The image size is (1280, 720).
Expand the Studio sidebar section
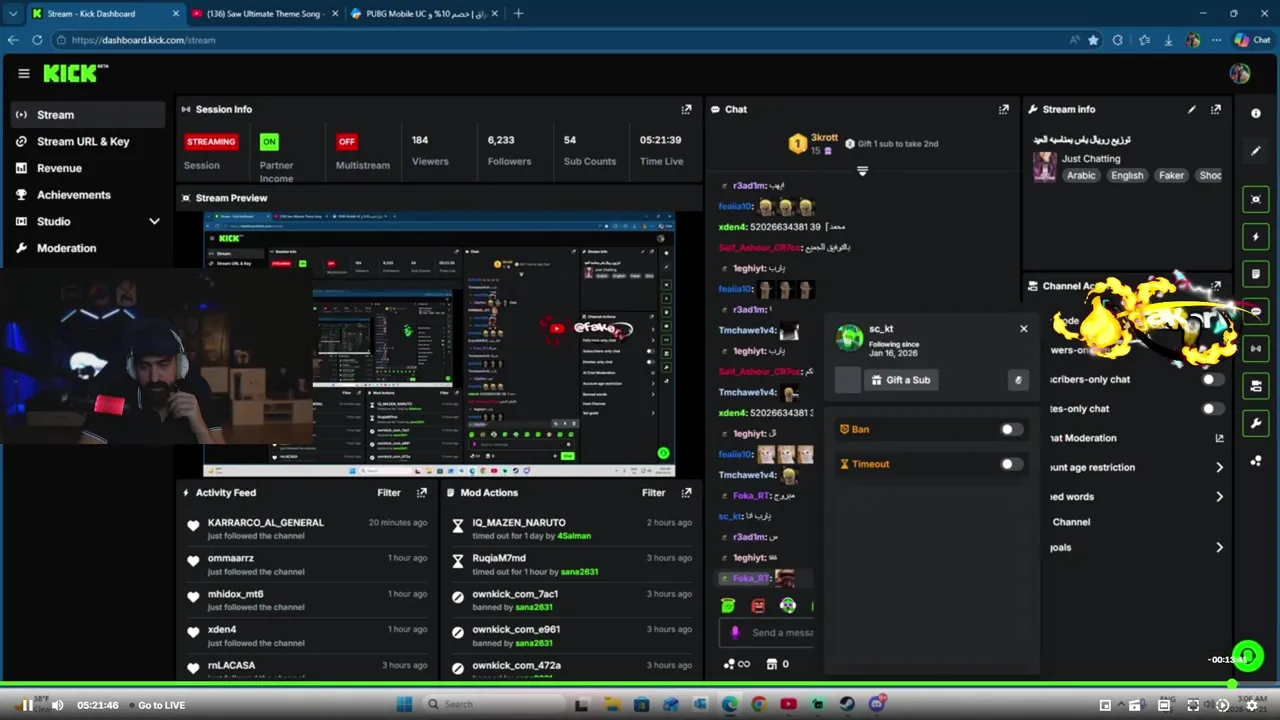pos(154,221)
